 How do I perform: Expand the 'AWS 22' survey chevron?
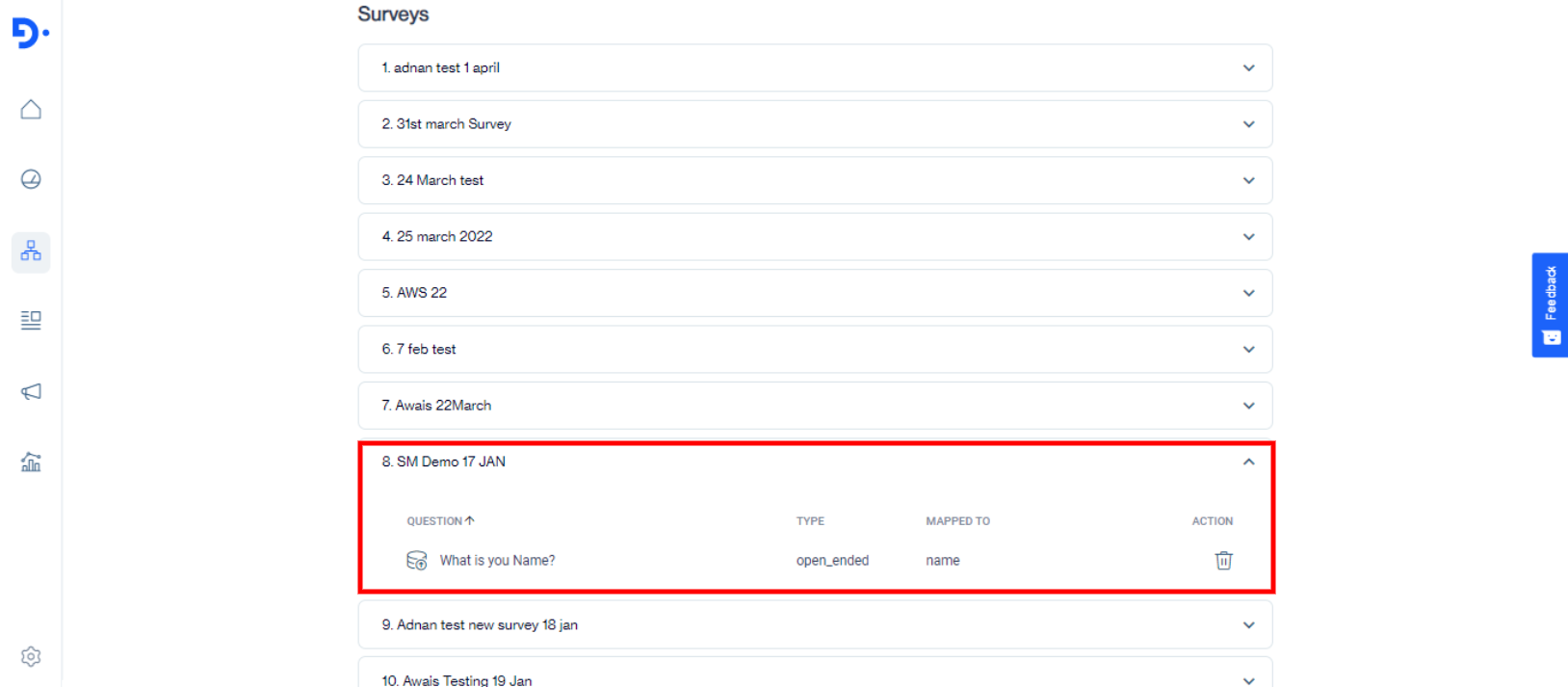click(1248, 293)
